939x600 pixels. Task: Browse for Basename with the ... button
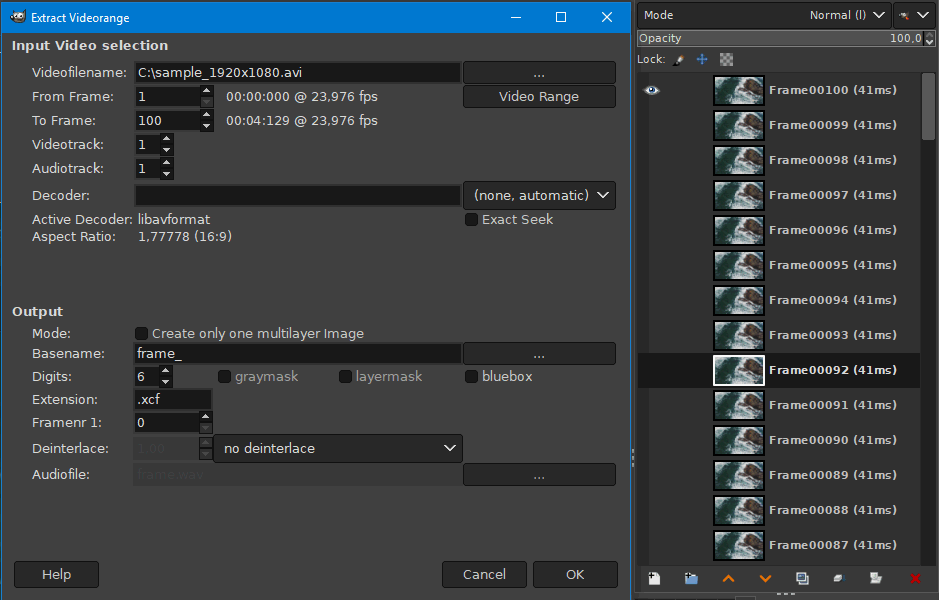(x=540, y=354)
